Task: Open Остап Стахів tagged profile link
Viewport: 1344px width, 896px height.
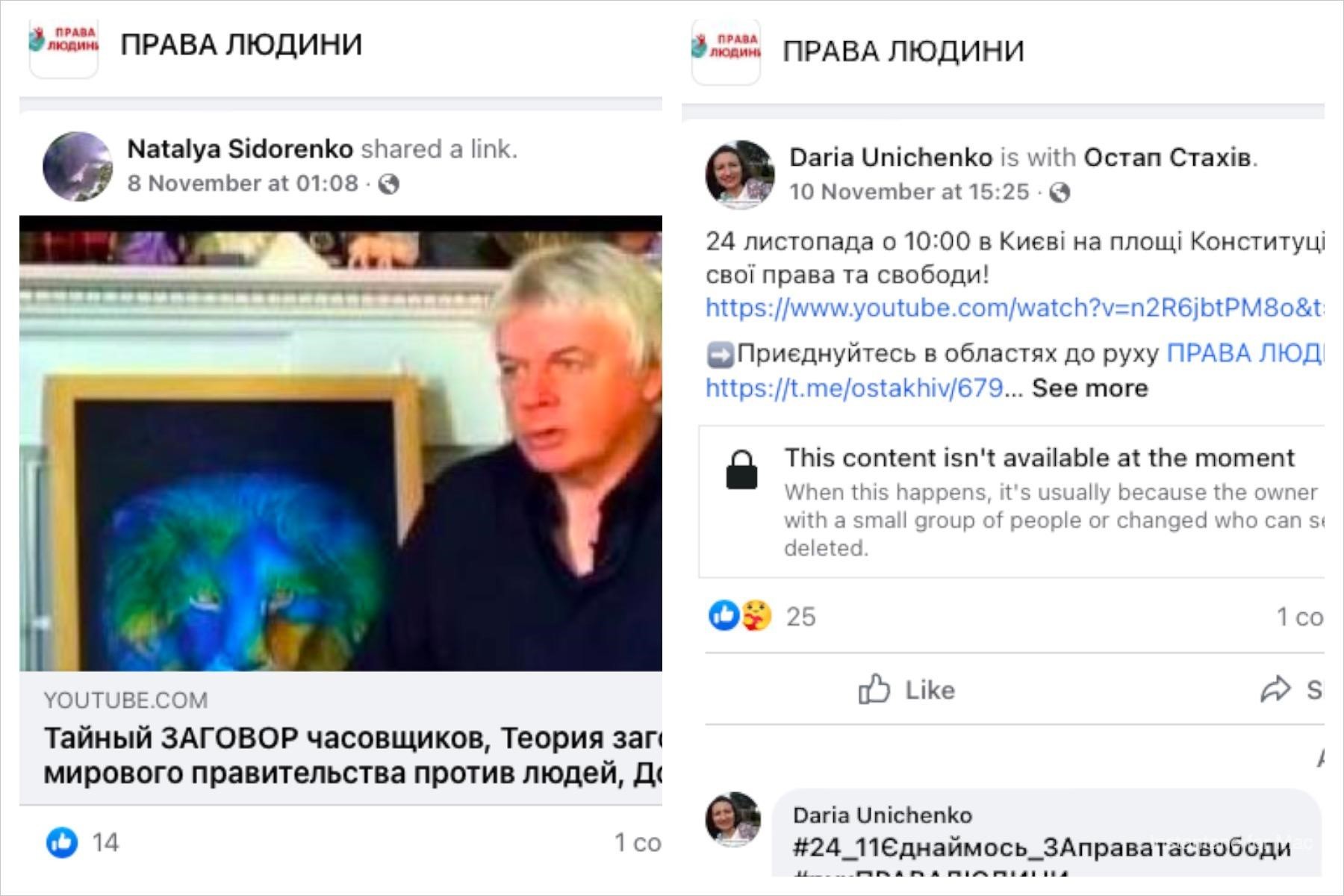Action: coord(1168,158)
